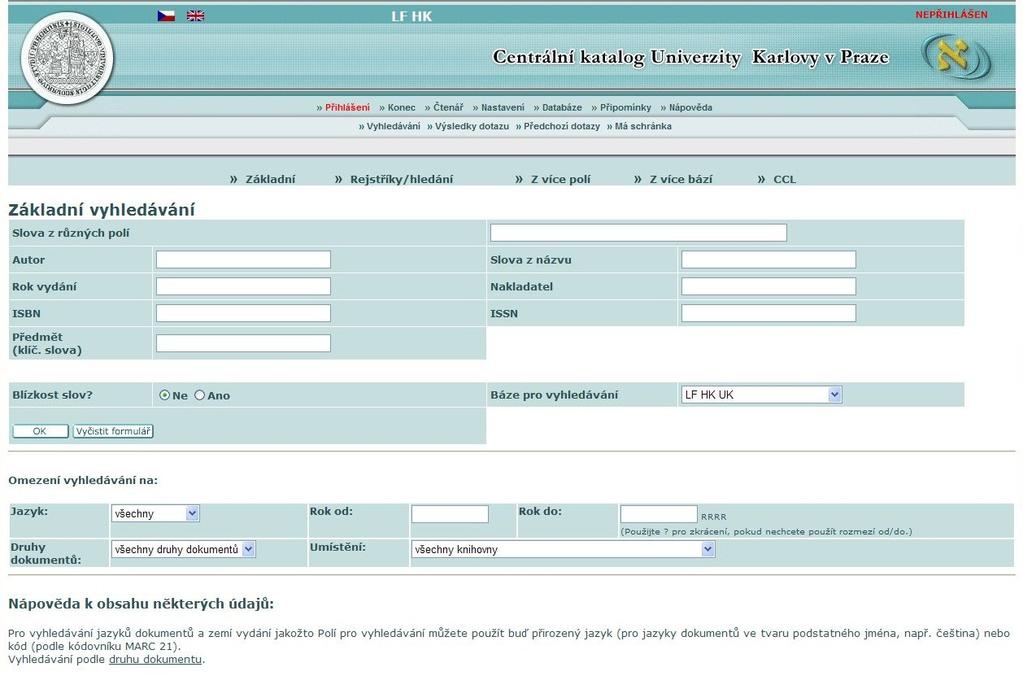
Task: Submit the search with the OK button
Action: (40, 431)
